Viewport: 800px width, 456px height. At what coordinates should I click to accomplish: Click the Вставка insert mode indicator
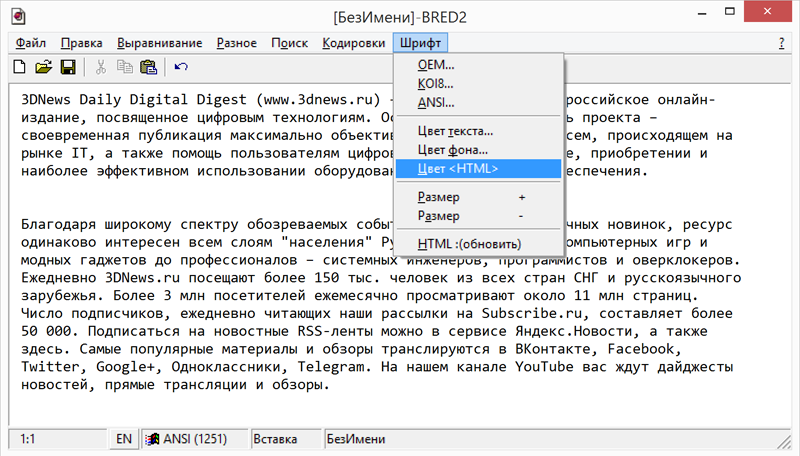pos(276,439)
